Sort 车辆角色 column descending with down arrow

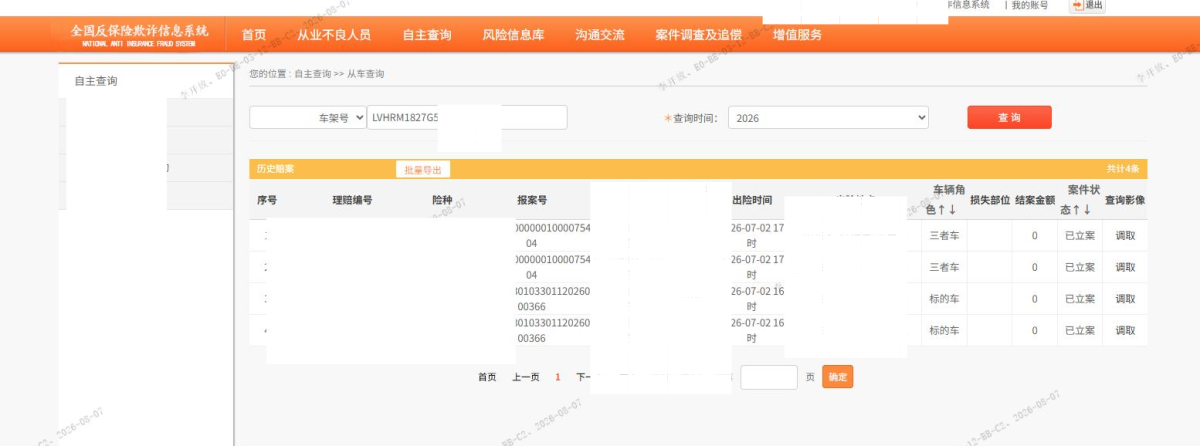tap(953, 210)
